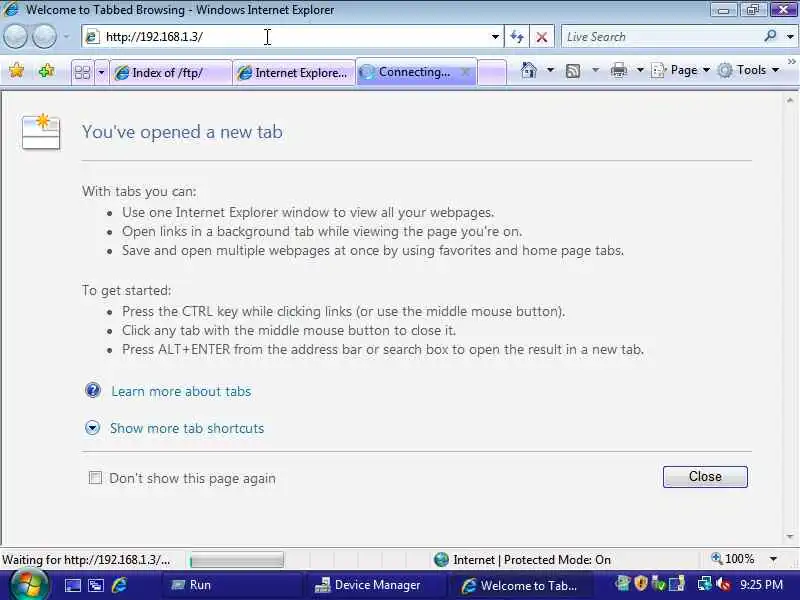
Task: Click the security shield tray icon
Action: 641,583
